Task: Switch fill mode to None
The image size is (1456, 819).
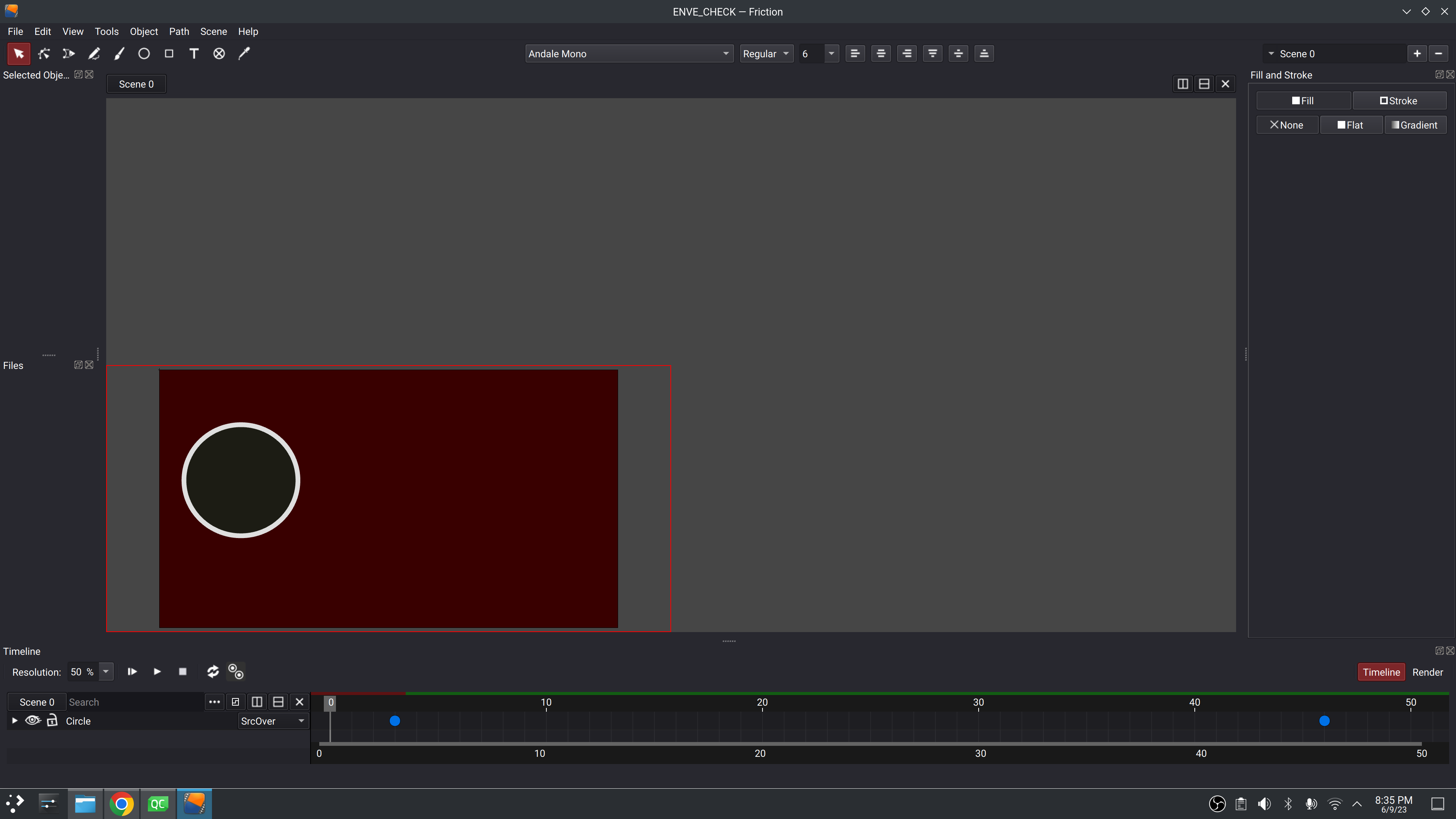Action: click(x=1287, y=124)
